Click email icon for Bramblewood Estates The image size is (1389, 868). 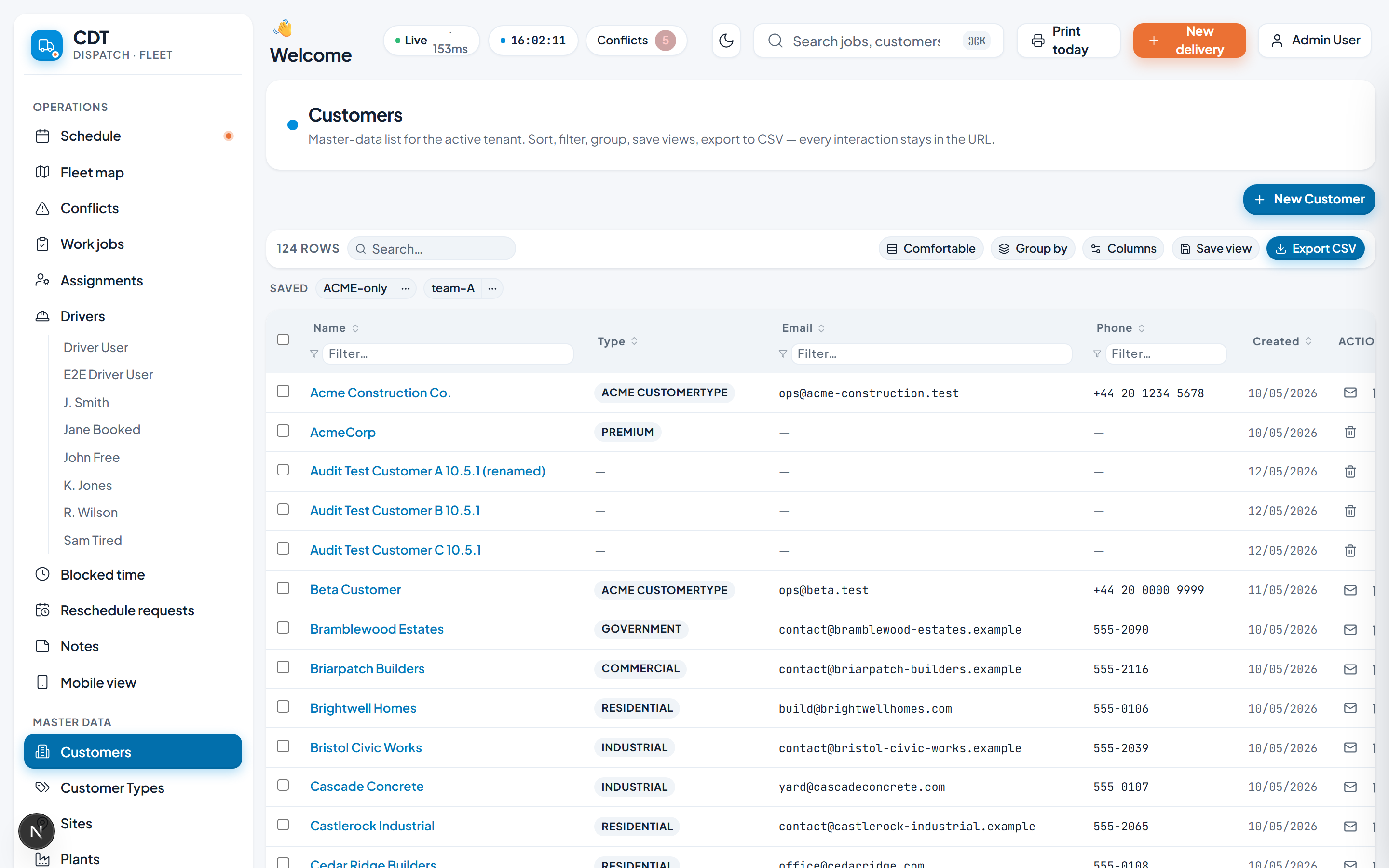click(x=1350, y=630)
